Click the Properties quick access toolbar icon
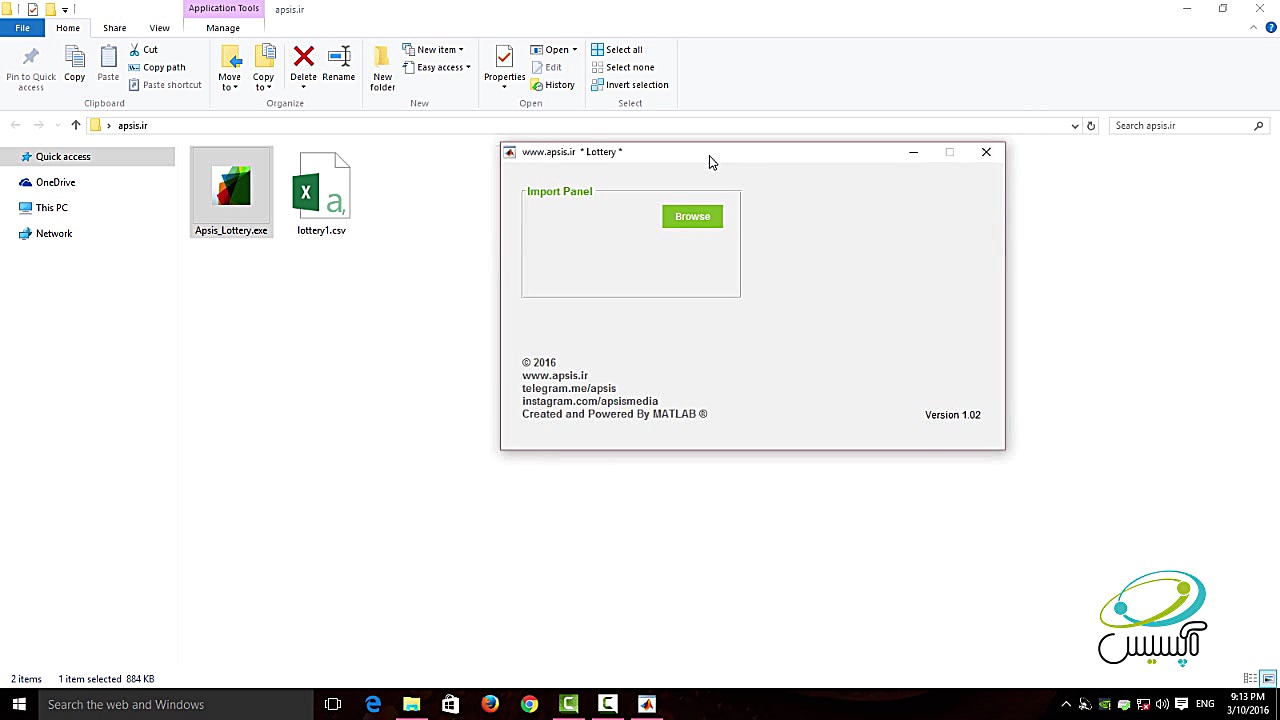Image resolution: width=1280 pixels, height=720 pixels. (33, 9)
